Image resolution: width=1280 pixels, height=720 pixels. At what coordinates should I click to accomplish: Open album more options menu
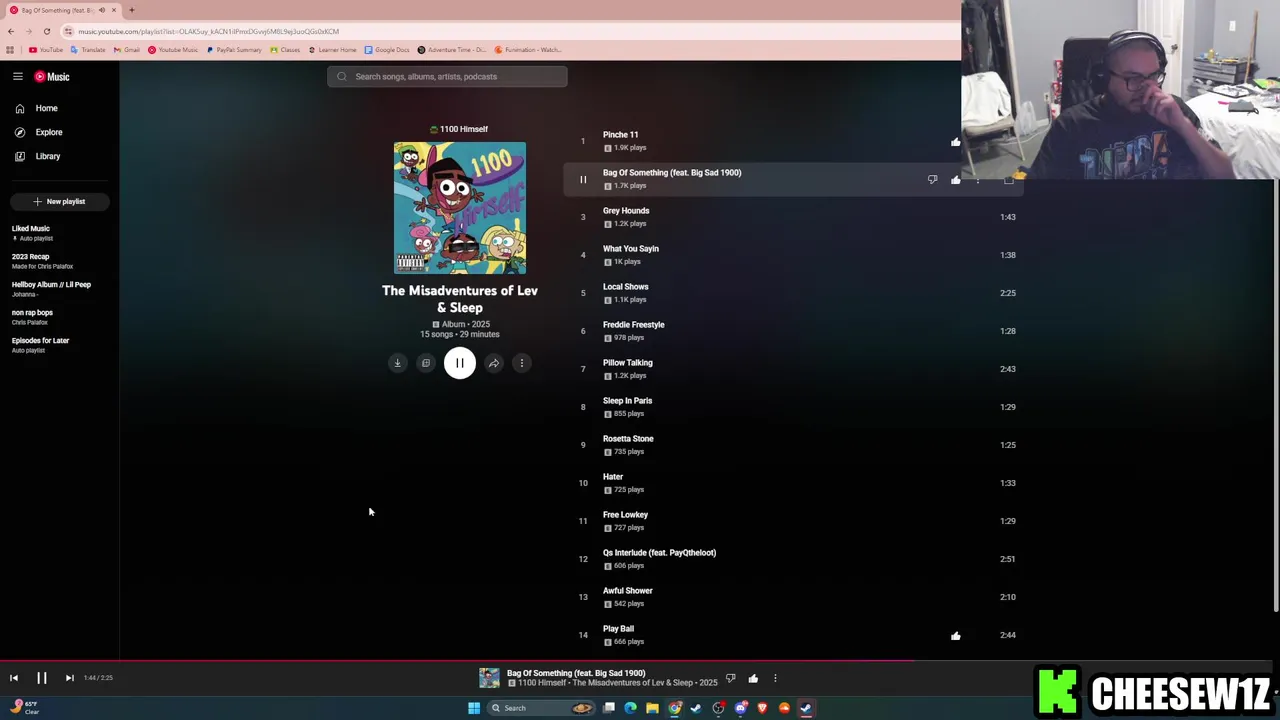tap(522, 363)
